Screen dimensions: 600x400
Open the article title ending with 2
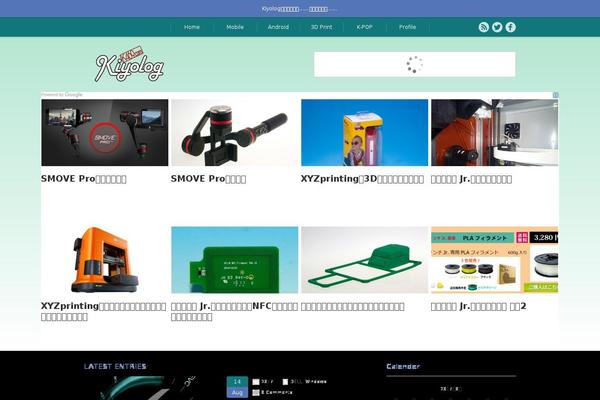coord(479,306)
